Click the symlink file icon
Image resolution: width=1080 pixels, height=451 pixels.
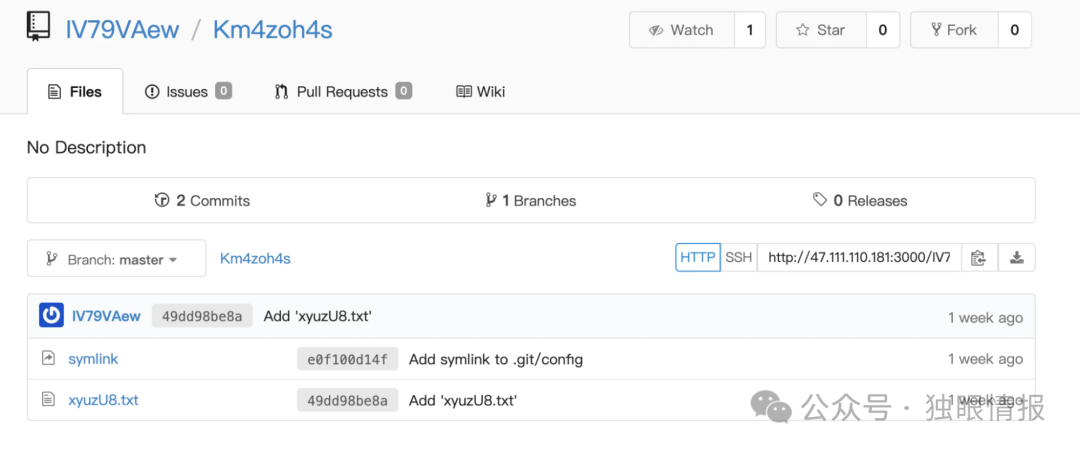click(48, 358)
